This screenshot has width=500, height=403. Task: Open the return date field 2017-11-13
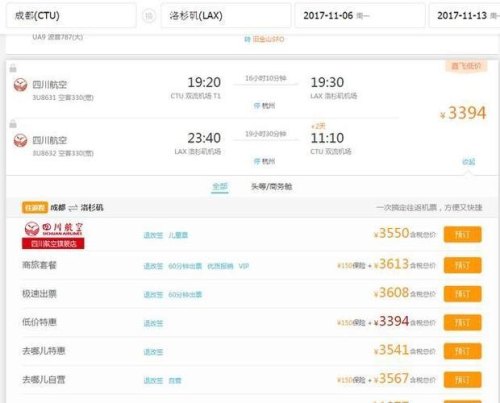pyautogui.click(x=464, y=15)
